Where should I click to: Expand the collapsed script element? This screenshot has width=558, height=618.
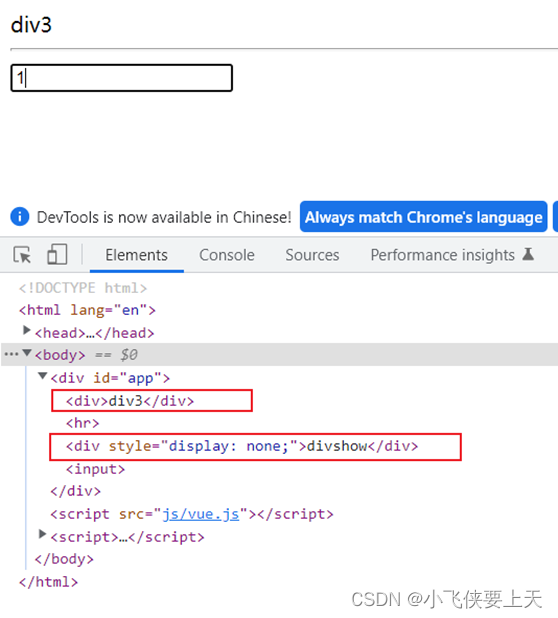[x=42, y=534]
